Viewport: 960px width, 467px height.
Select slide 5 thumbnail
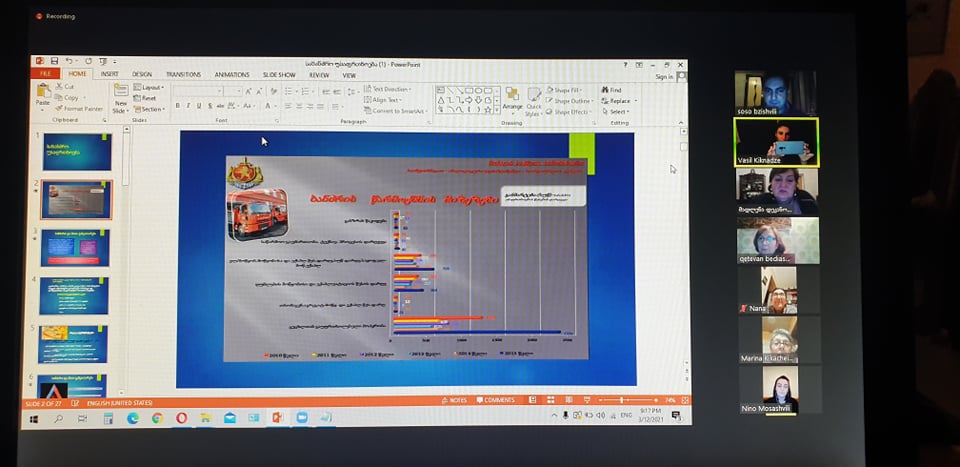(x=73, y=344)
